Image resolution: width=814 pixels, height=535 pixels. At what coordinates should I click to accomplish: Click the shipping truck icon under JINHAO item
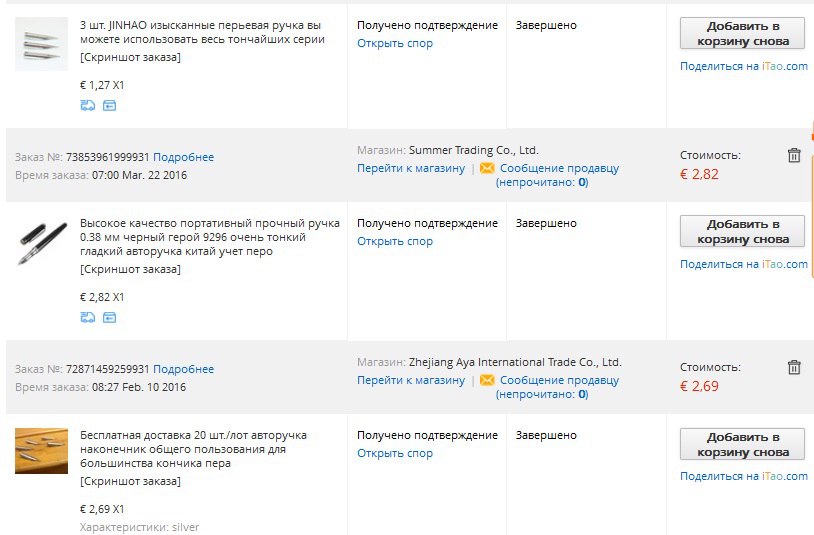[x=87, y=106]
